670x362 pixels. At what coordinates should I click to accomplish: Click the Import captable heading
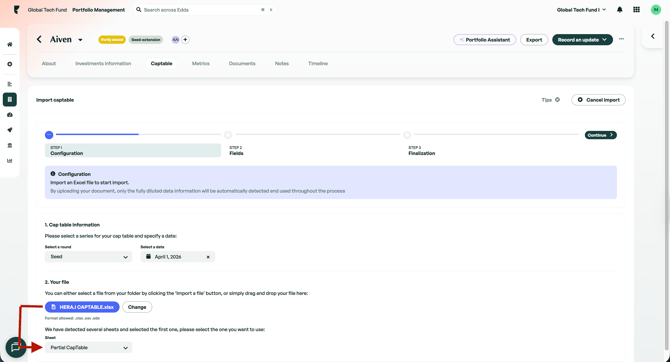pyautogui.click(x=55, y=100)
